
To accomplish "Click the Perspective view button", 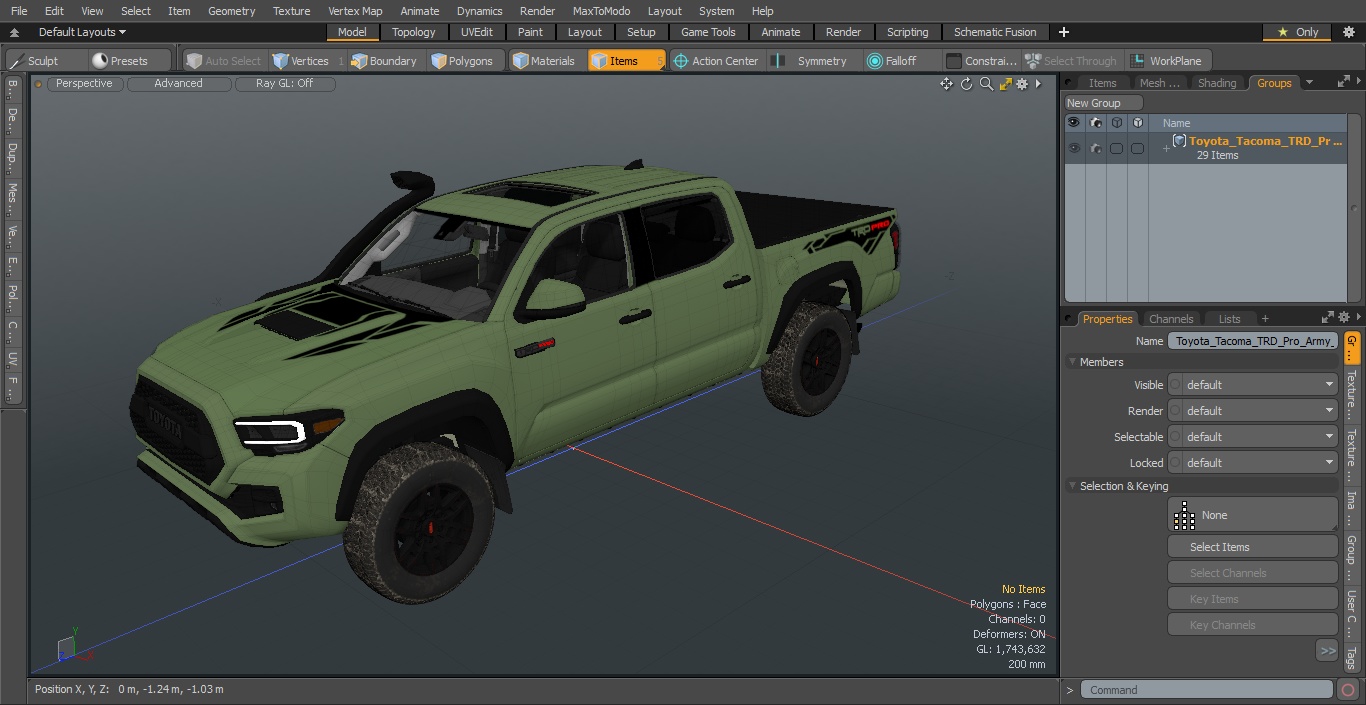I will [x=84, y=84].
